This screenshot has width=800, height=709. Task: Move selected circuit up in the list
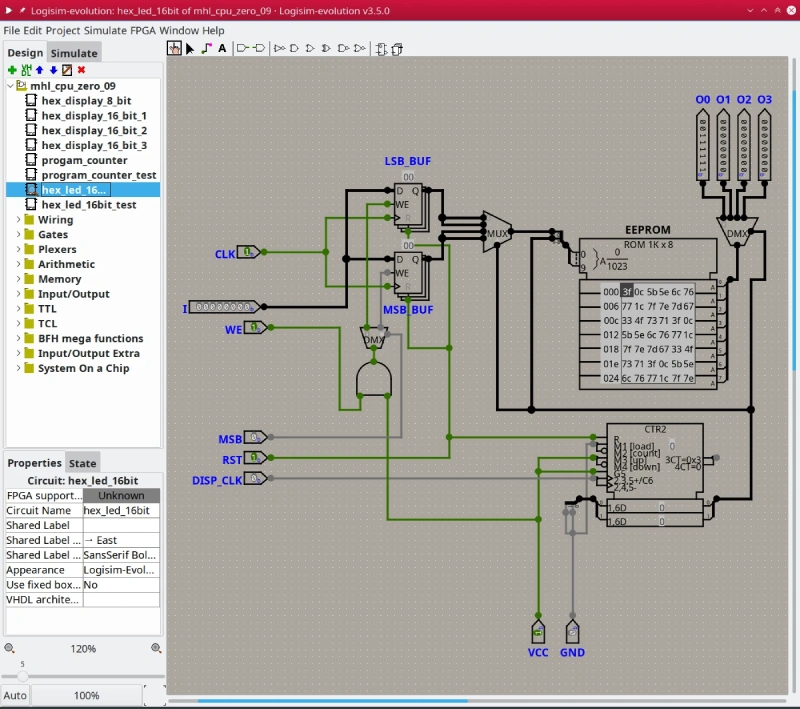(x=38, y=71)
